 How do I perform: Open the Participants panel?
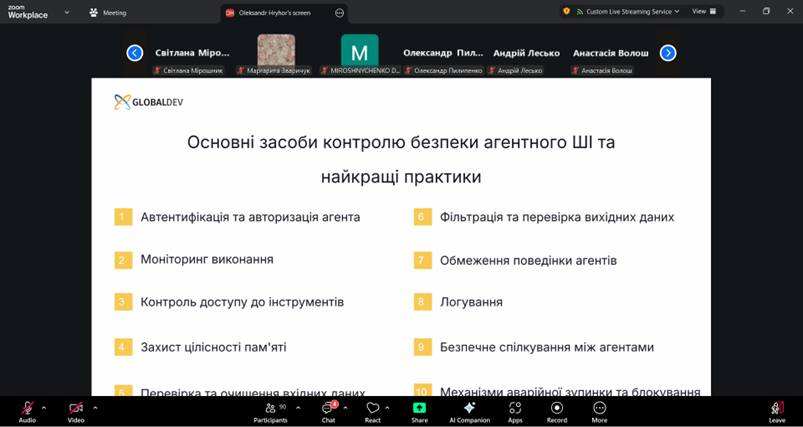click(x=270, y=410)
